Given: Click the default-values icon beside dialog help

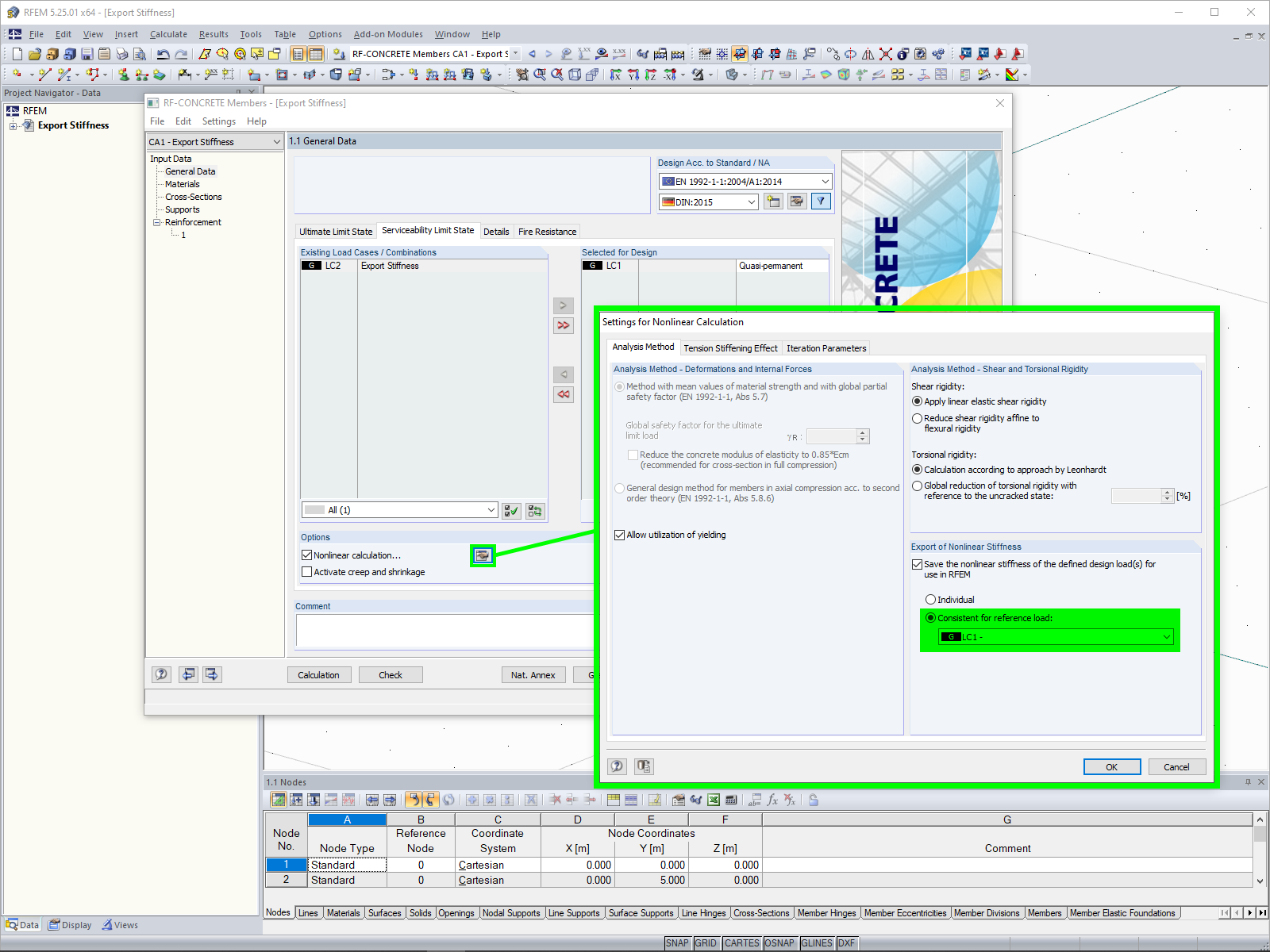Looking at the screenshot, I should 644,766.
